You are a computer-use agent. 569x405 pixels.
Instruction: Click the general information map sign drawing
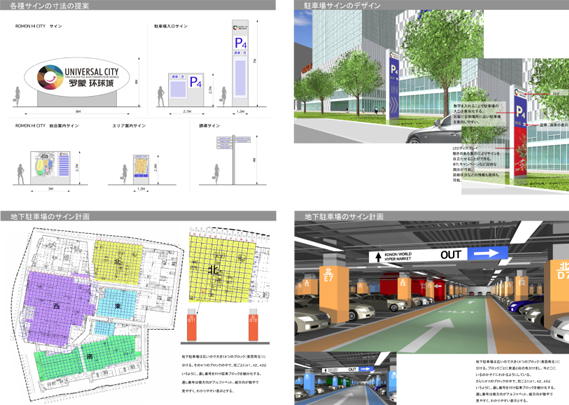point(50,168)
